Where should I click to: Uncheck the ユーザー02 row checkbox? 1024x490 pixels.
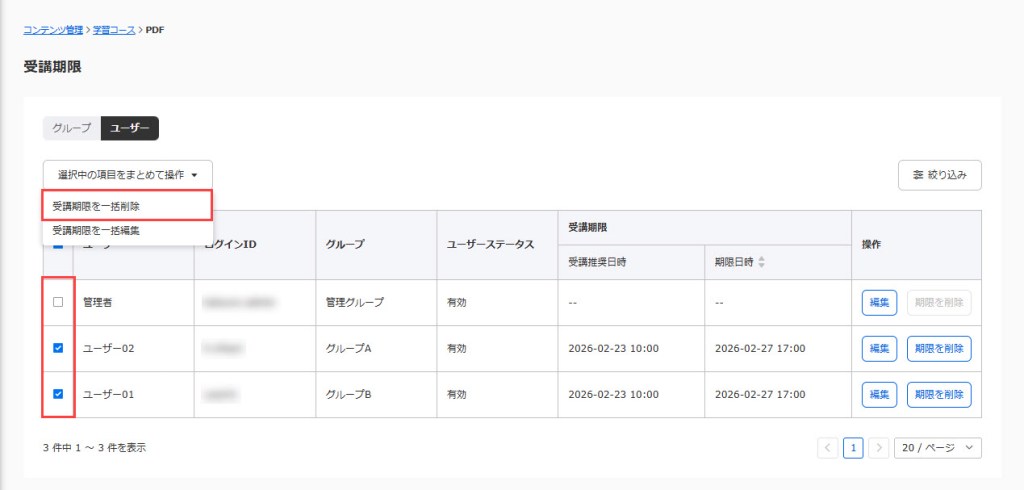pos(58,348)
